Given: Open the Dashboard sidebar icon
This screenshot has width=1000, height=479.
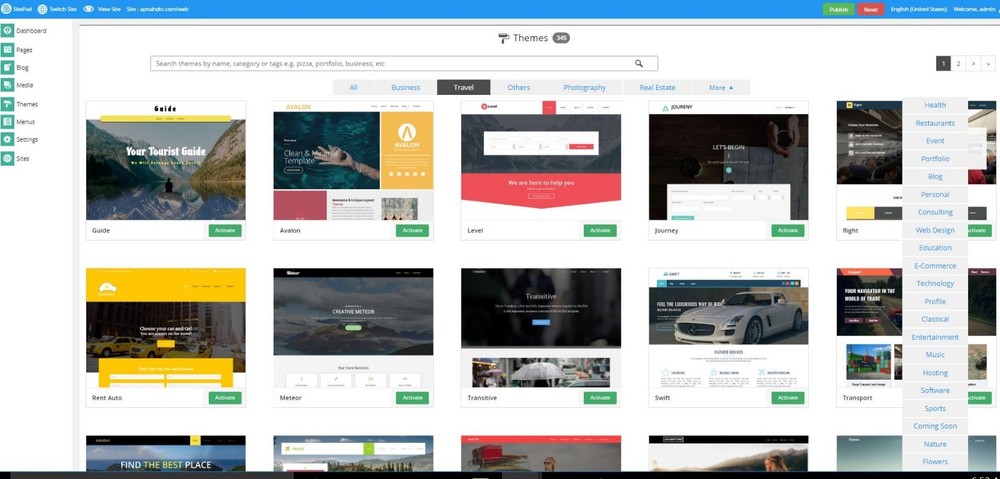Looking at the screenshot, I should coord(7,31).
